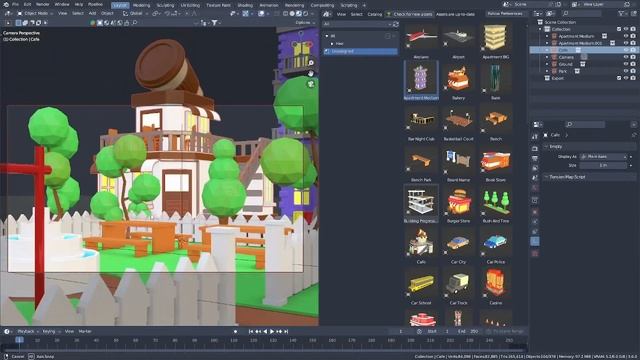
Task: Switch to the Sculpting workspace tab
Action: (165, 5)
